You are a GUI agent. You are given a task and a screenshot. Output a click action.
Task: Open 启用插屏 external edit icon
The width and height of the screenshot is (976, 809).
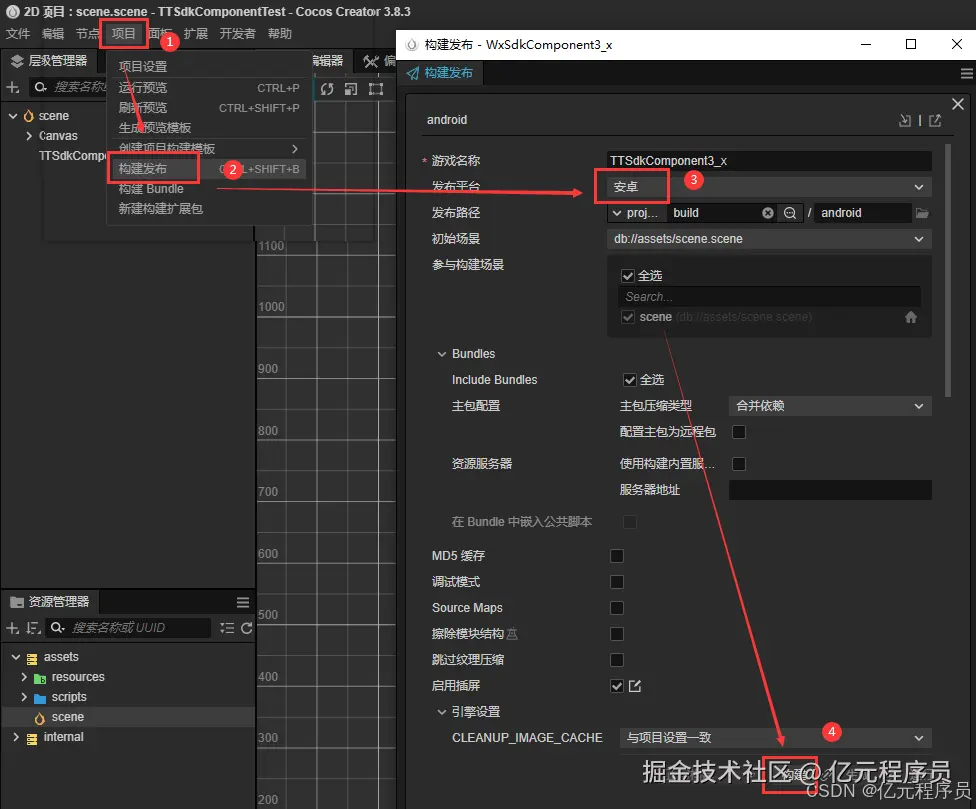pyautogui.click(x=635, y=686)
